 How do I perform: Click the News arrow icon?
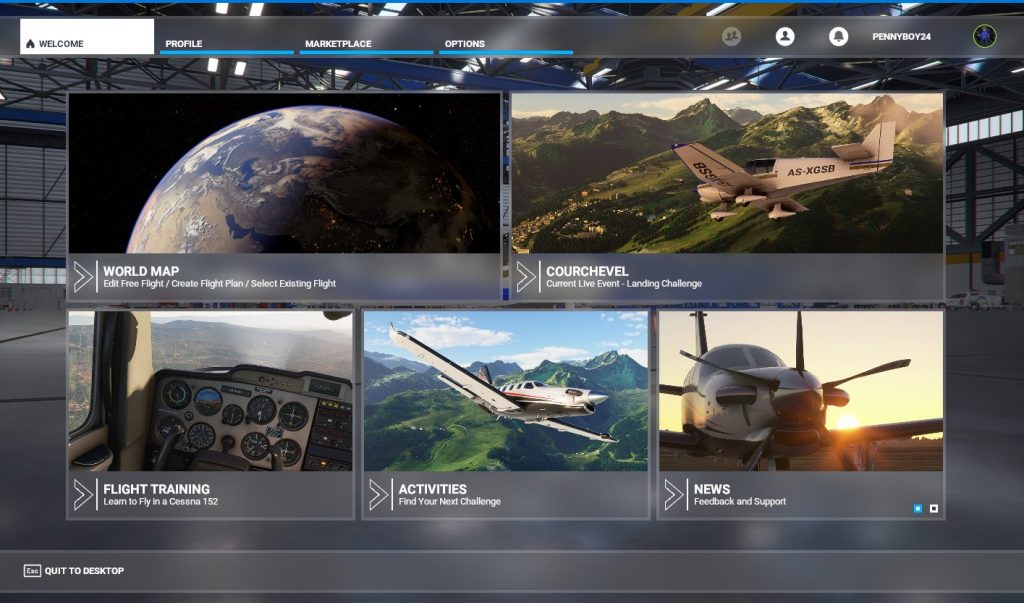[x=673, y=495]
